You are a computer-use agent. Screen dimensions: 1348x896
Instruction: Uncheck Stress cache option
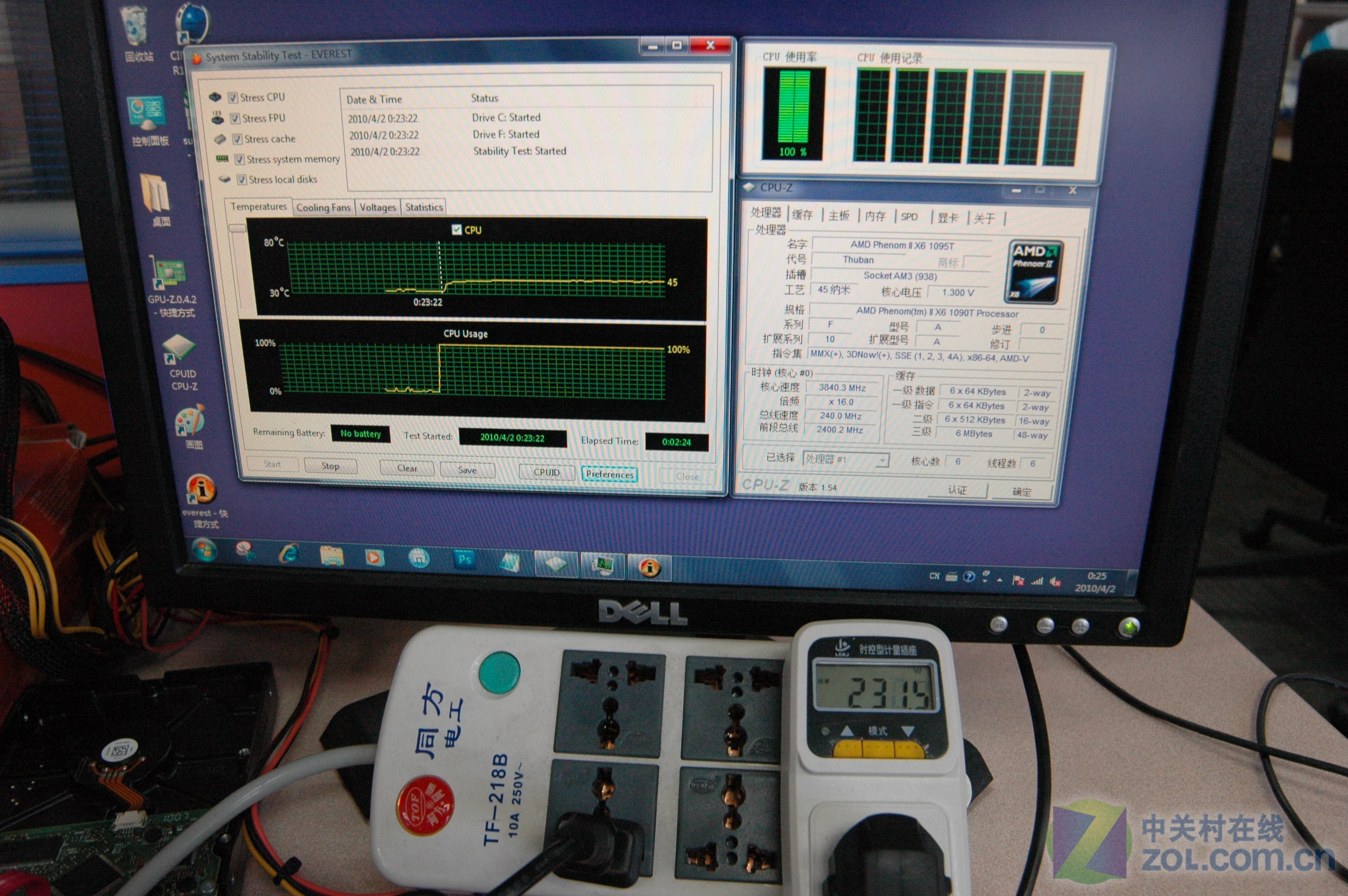pos(237,139)
